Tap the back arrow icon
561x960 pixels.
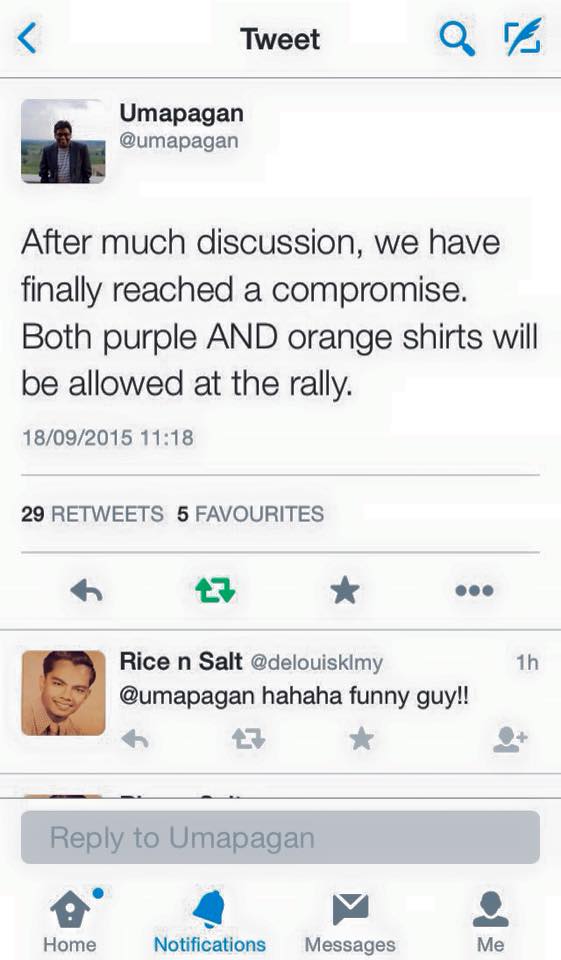[x=28, y=39]
